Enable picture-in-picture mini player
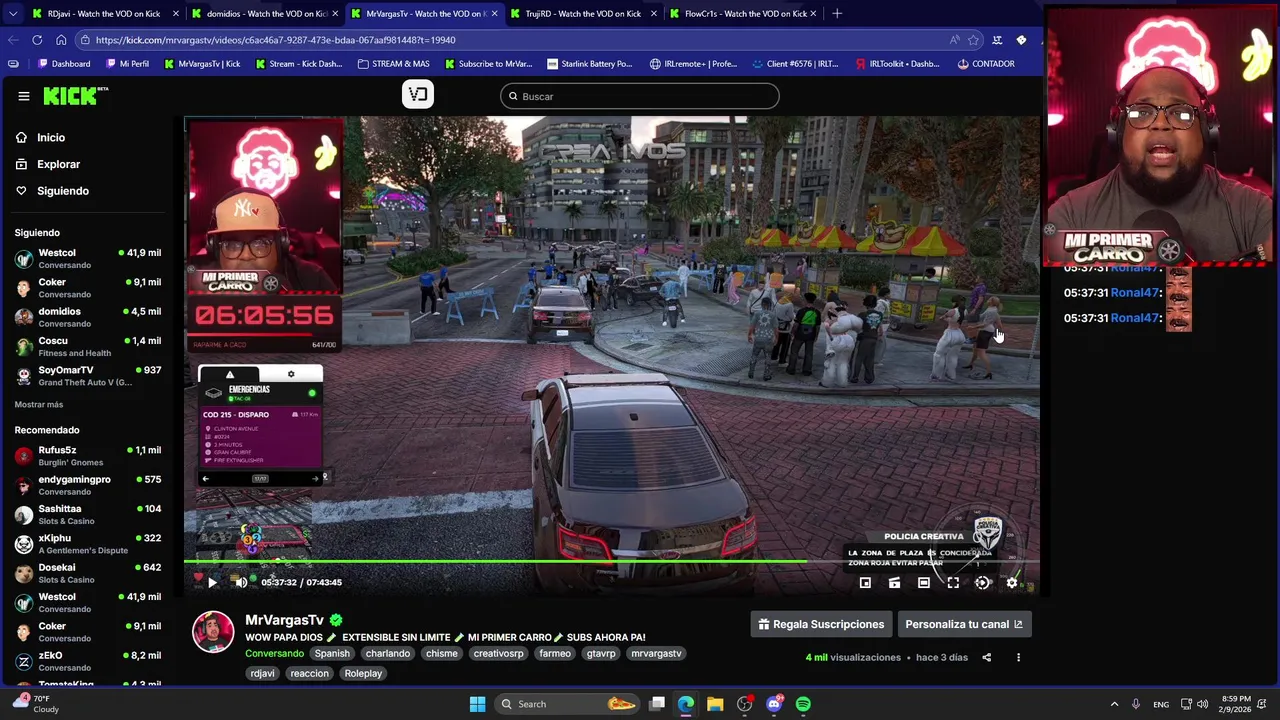The width and height of the screenshot is (1280, 720). click(x=865, y=583)
